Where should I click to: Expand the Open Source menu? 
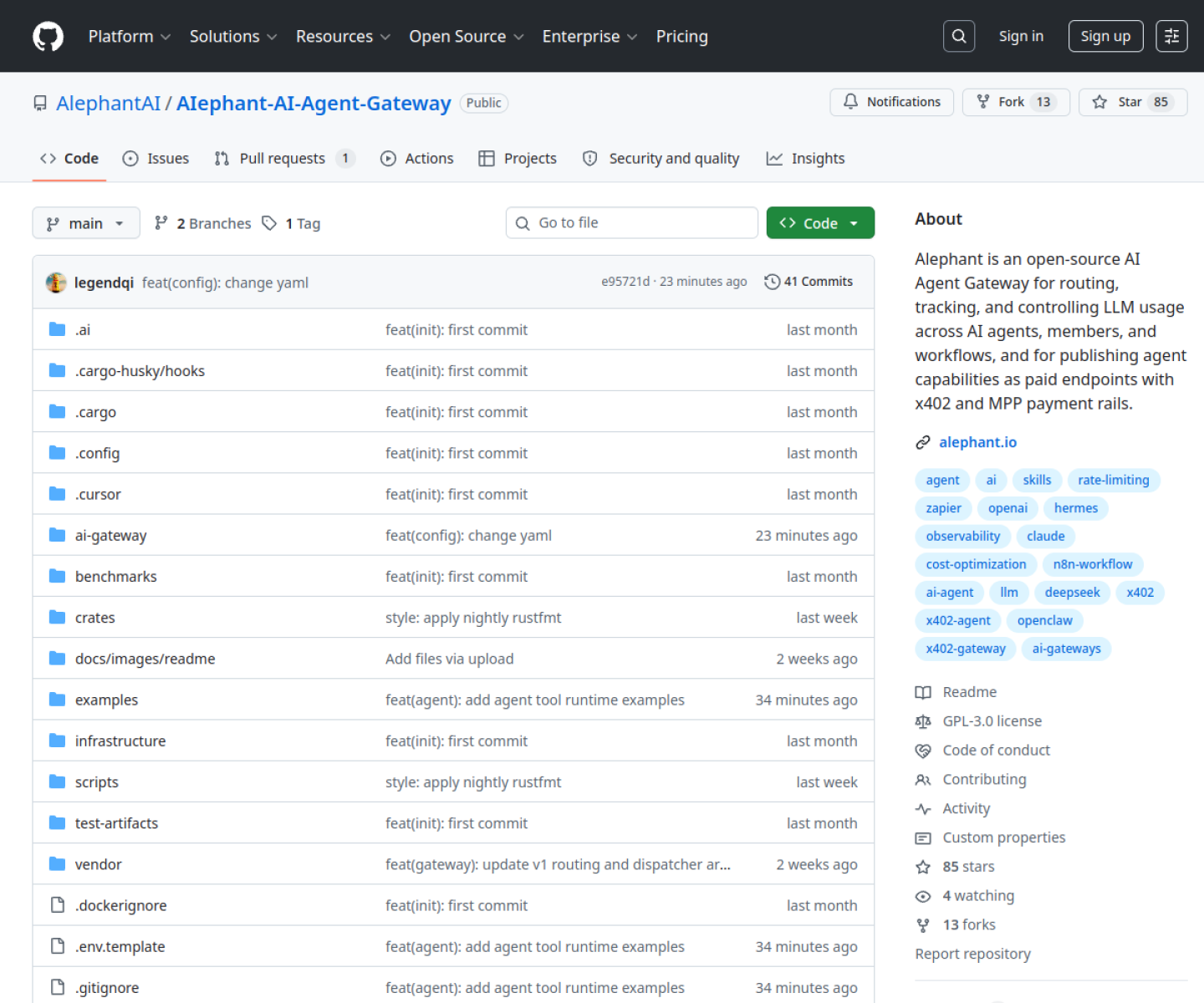[x=467, y=37]
